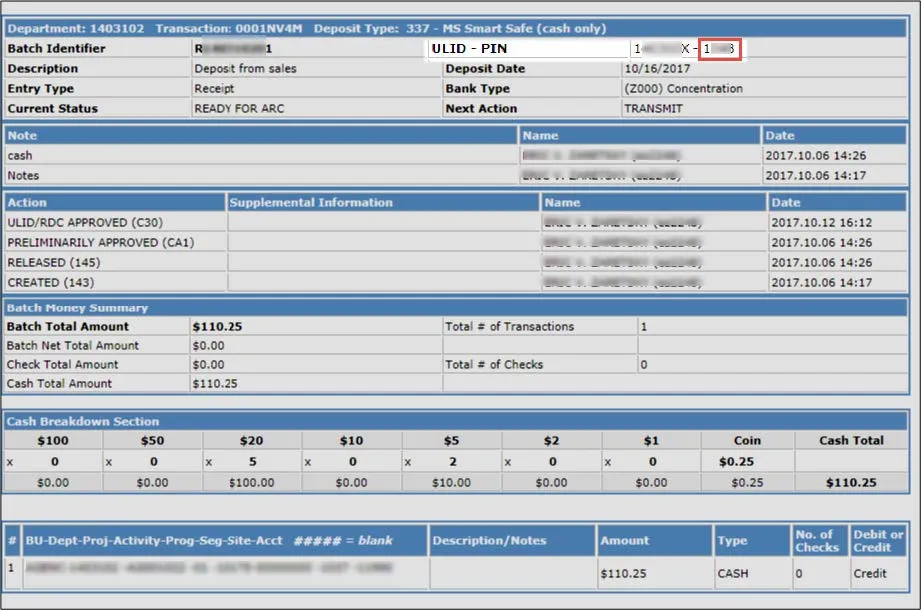The image size is (921, 610).
Task: Select the '$10.00' subtotal under $5
Action: [451, 483]
